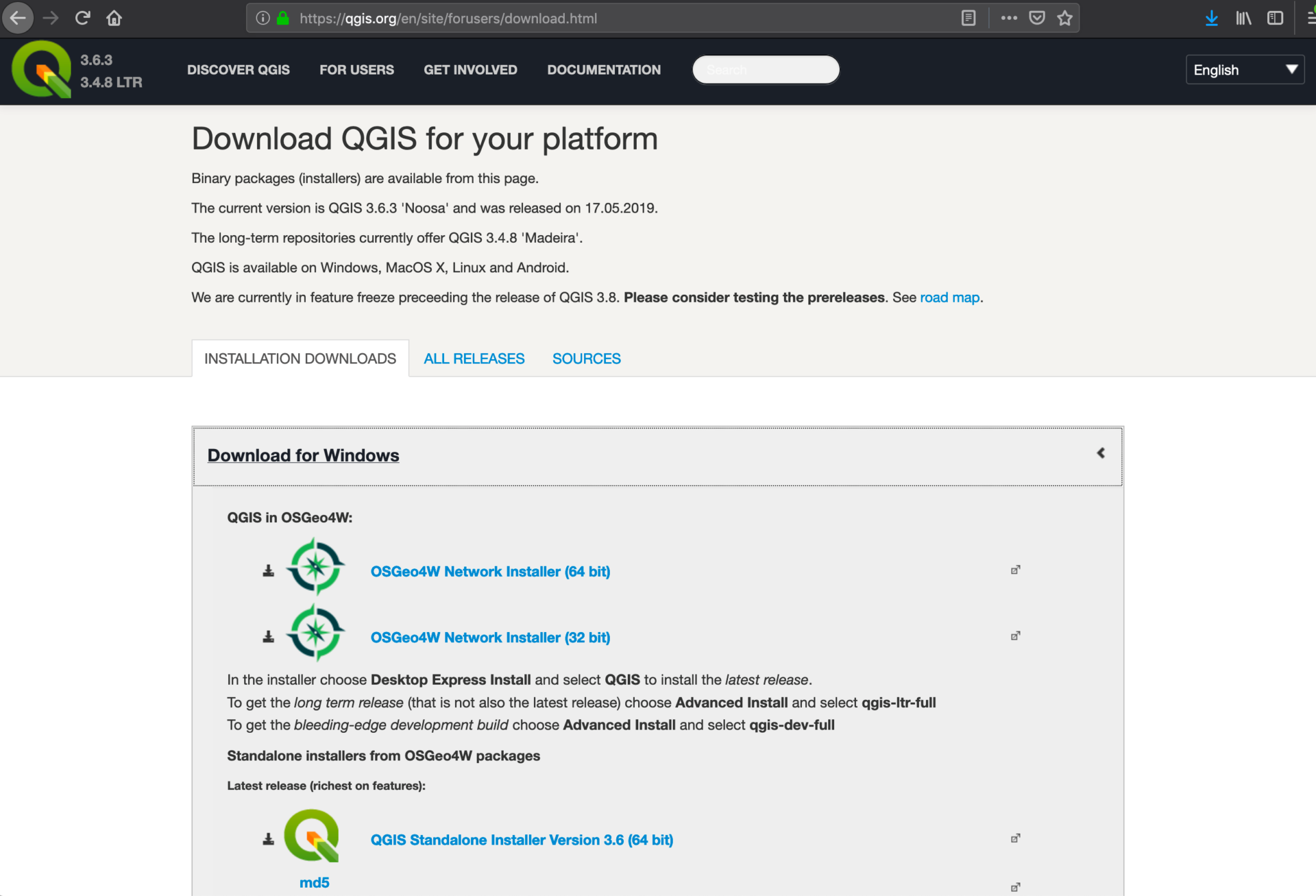Image resolution: width=1316 pixels, height=896 pixels.
Task: Click the browser forward arrow button
Action: [51, 18]
